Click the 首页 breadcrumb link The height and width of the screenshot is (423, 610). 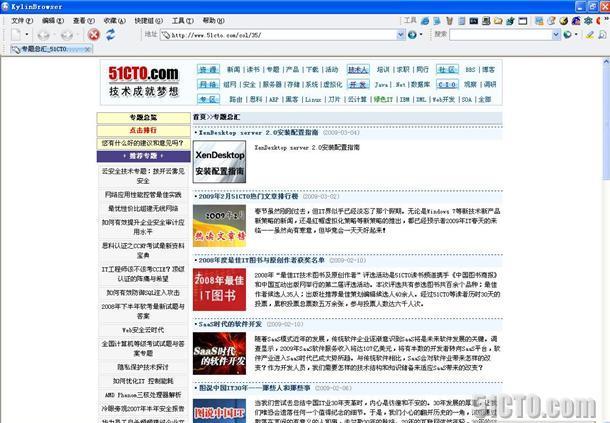[200, 117]
